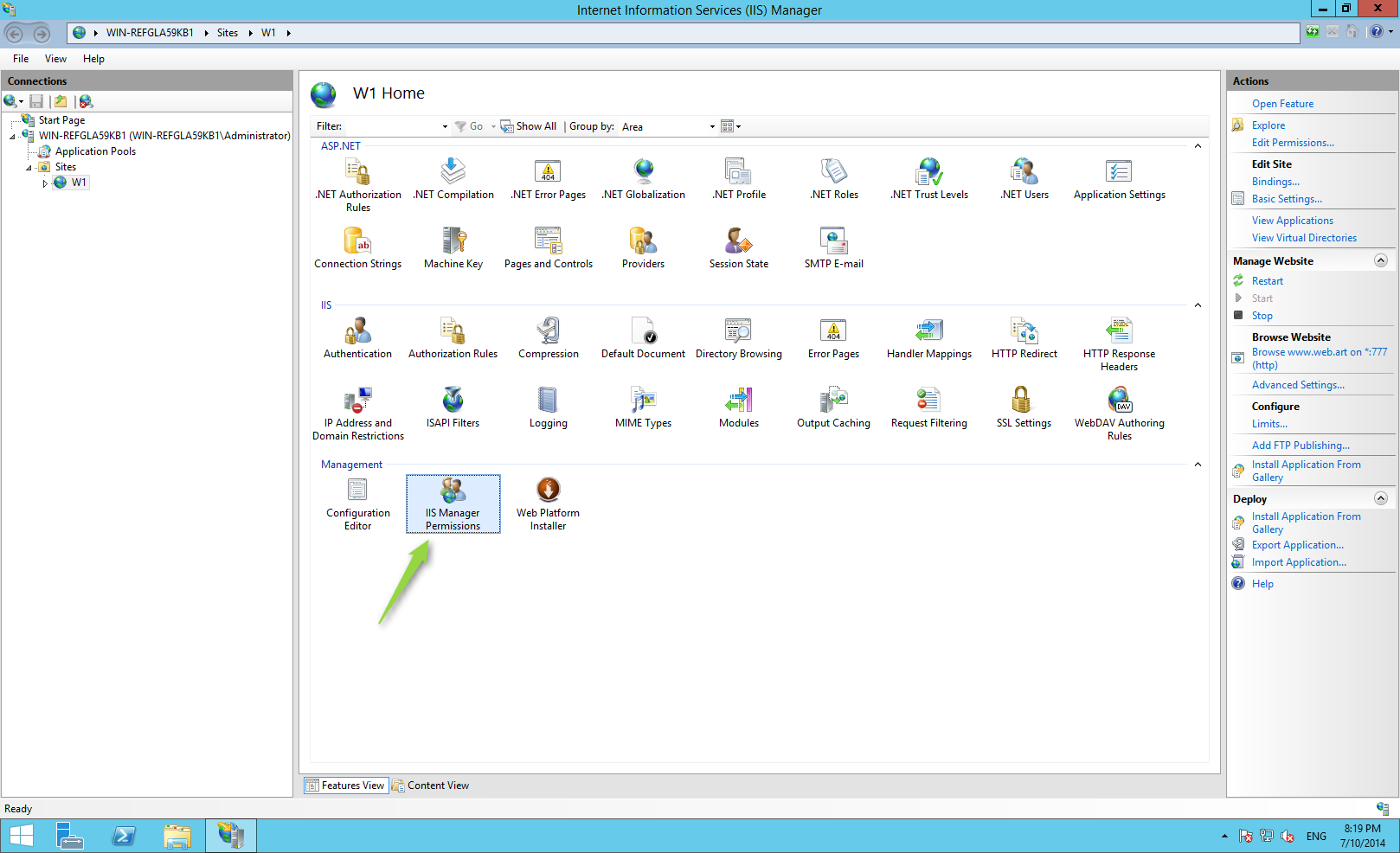Click Basic Settings link
The width and height of the screenshot is (1400, 853).
pos(1287,199)
